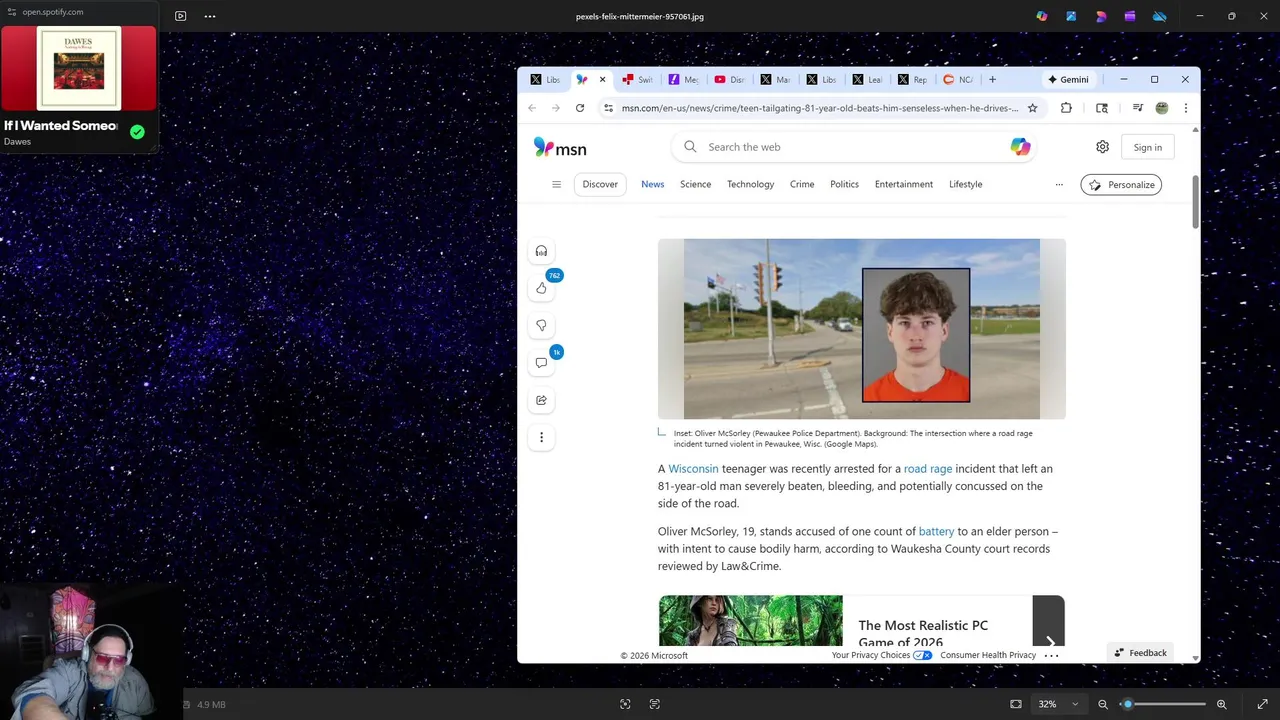Click the URL address bar

coord(820,108)
